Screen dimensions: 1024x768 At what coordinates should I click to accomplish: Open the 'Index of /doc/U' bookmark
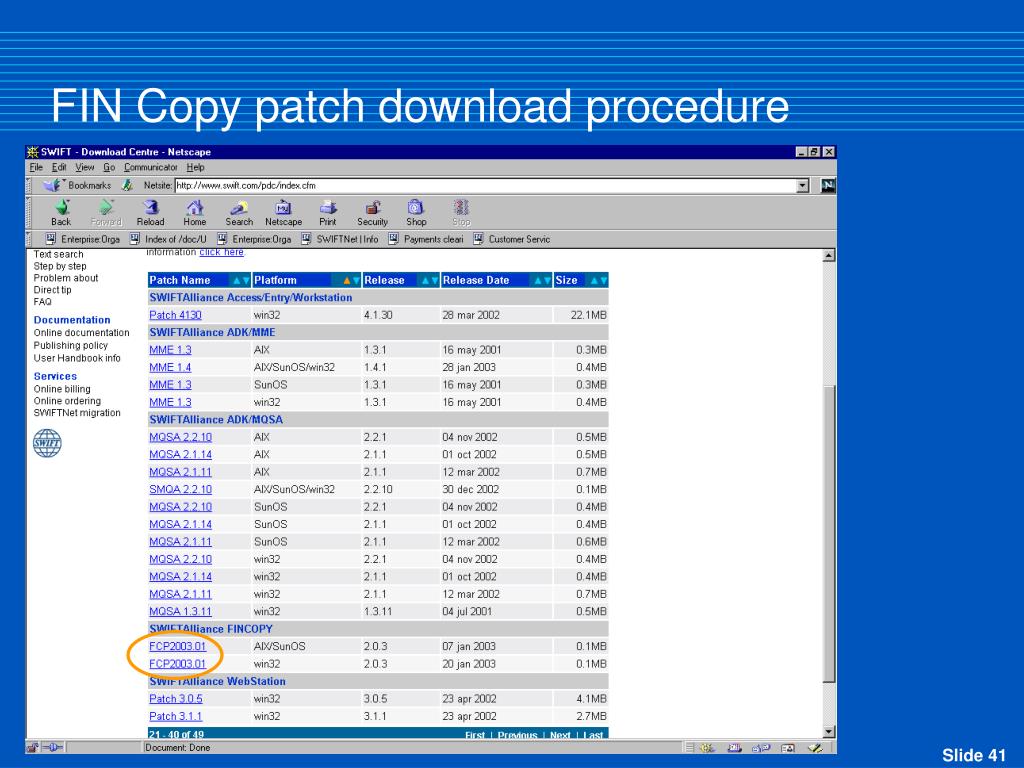(x=168, y=239)
